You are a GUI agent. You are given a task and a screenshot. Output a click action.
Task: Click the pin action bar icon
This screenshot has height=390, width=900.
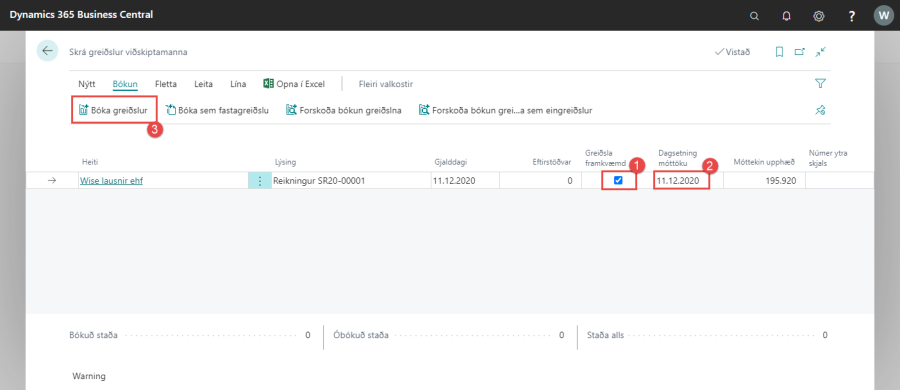(820, 110)
